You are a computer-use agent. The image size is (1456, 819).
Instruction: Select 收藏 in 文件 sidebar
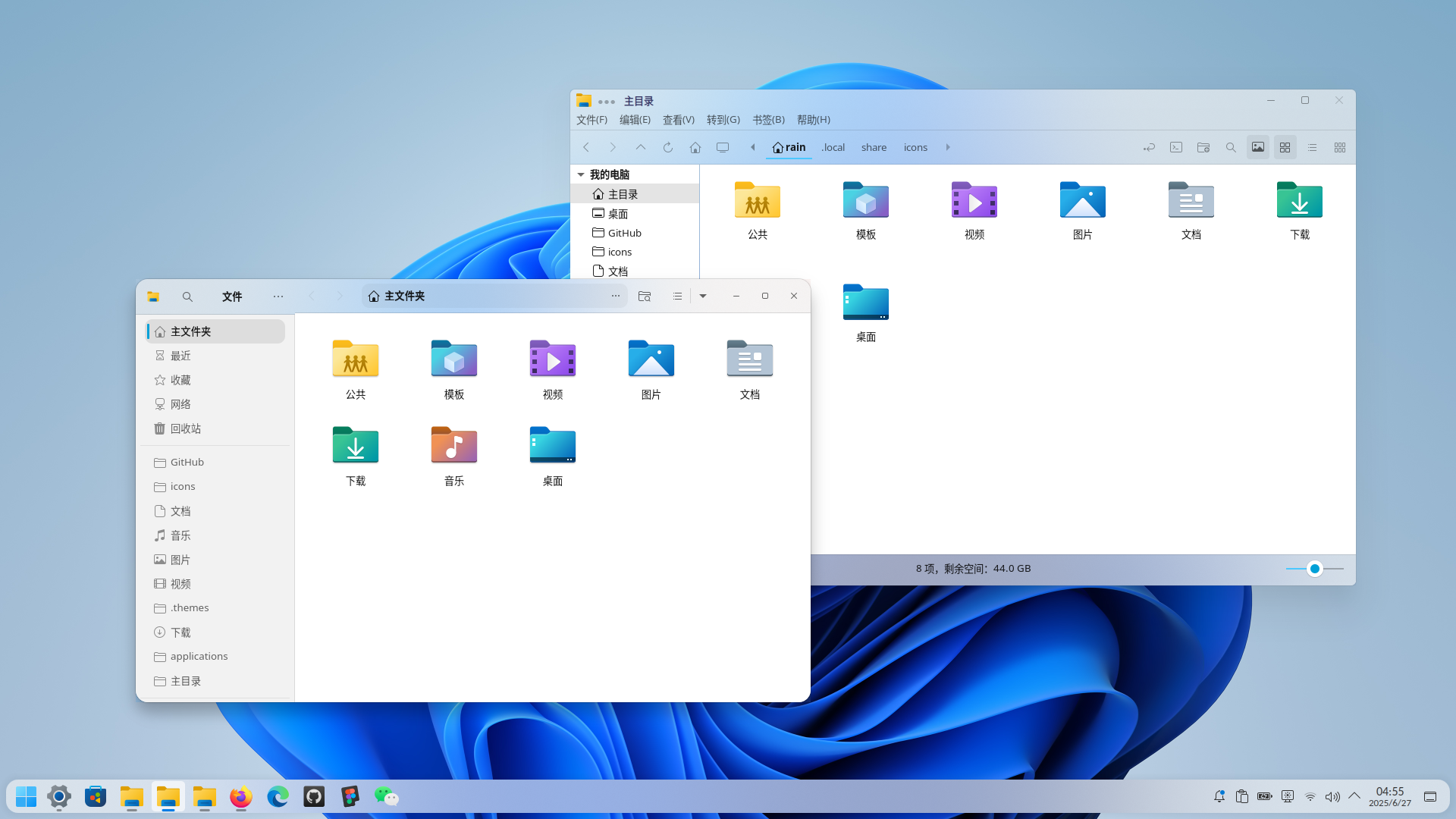coord(215,380)
